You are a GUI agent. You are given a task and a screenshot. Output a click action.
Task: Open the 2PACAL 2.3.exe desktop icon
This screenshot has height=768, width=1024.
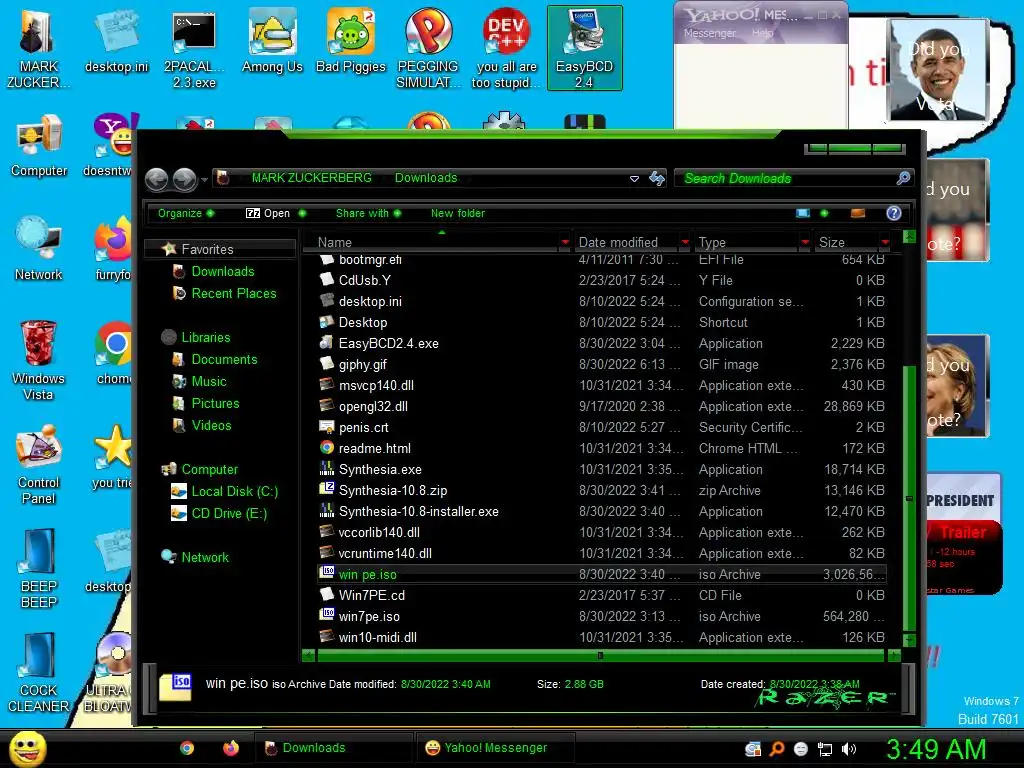(x=194, y=50)
